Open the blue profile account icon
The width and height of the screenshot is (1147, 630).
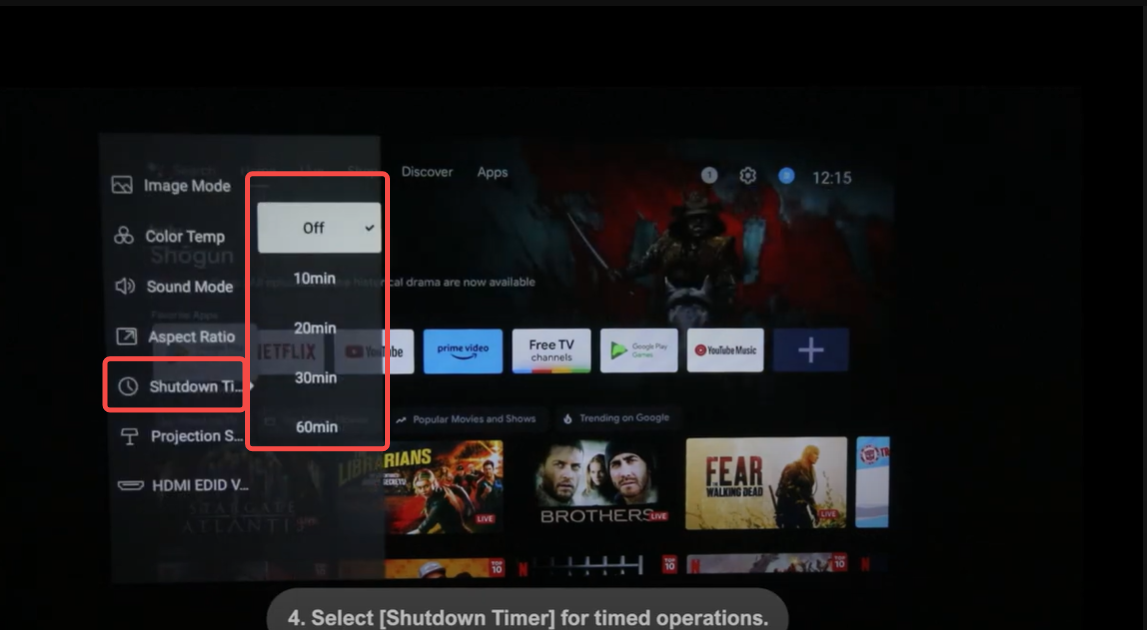point(786,176)
